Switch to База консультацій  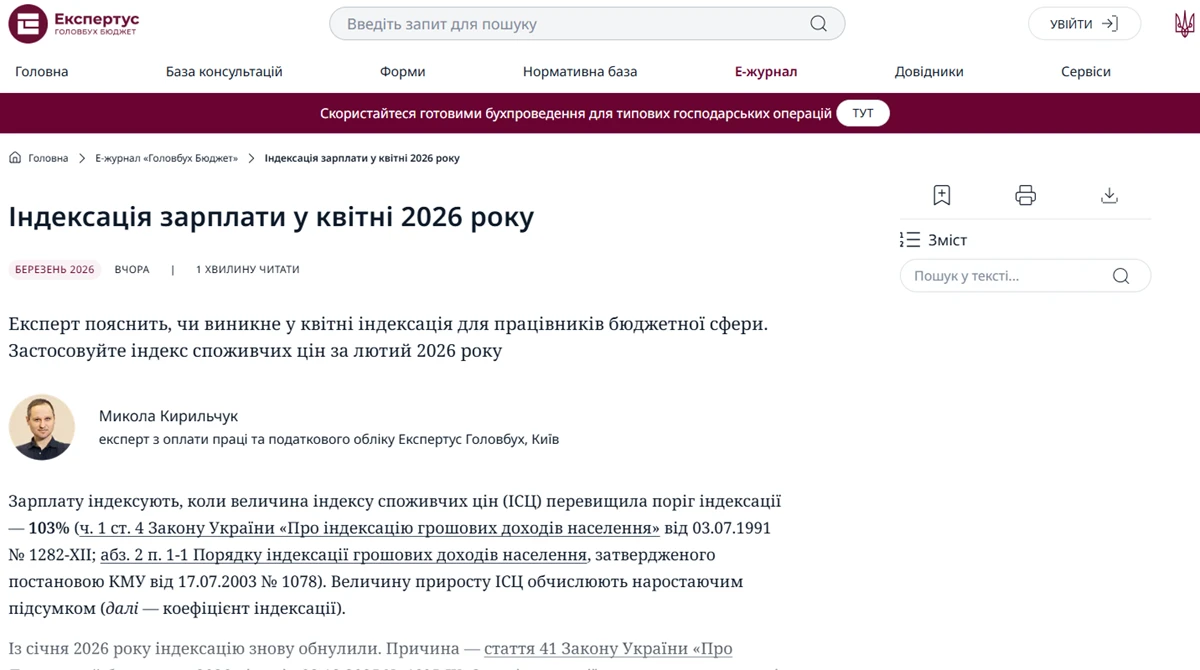point(224,71)
